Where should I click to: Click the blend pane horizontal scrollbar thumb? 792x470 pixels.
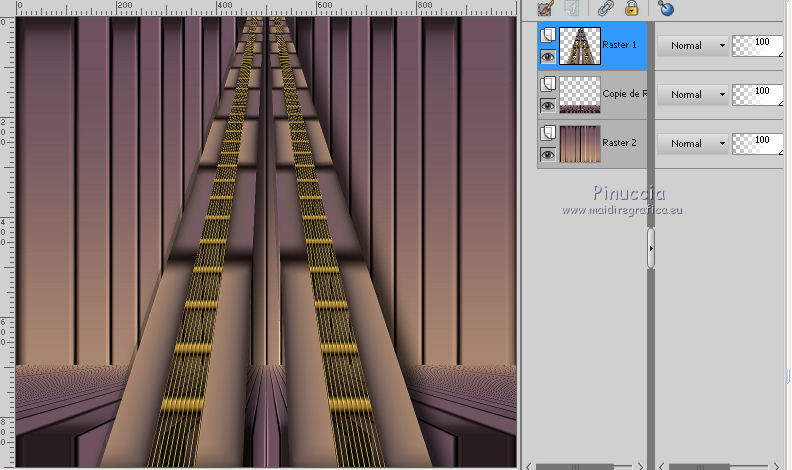click(x=699, y=466)
